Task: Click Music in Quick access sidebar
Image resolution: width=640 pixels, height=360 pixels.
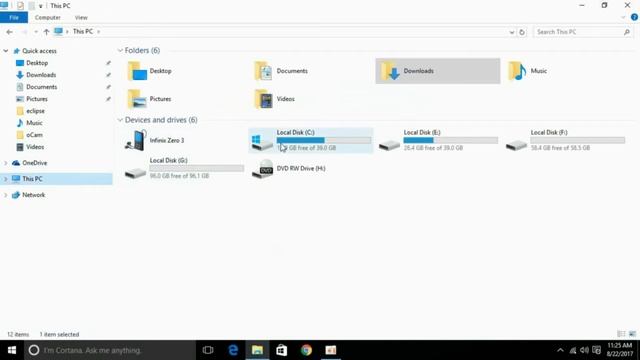Action: tap(34, 123)
